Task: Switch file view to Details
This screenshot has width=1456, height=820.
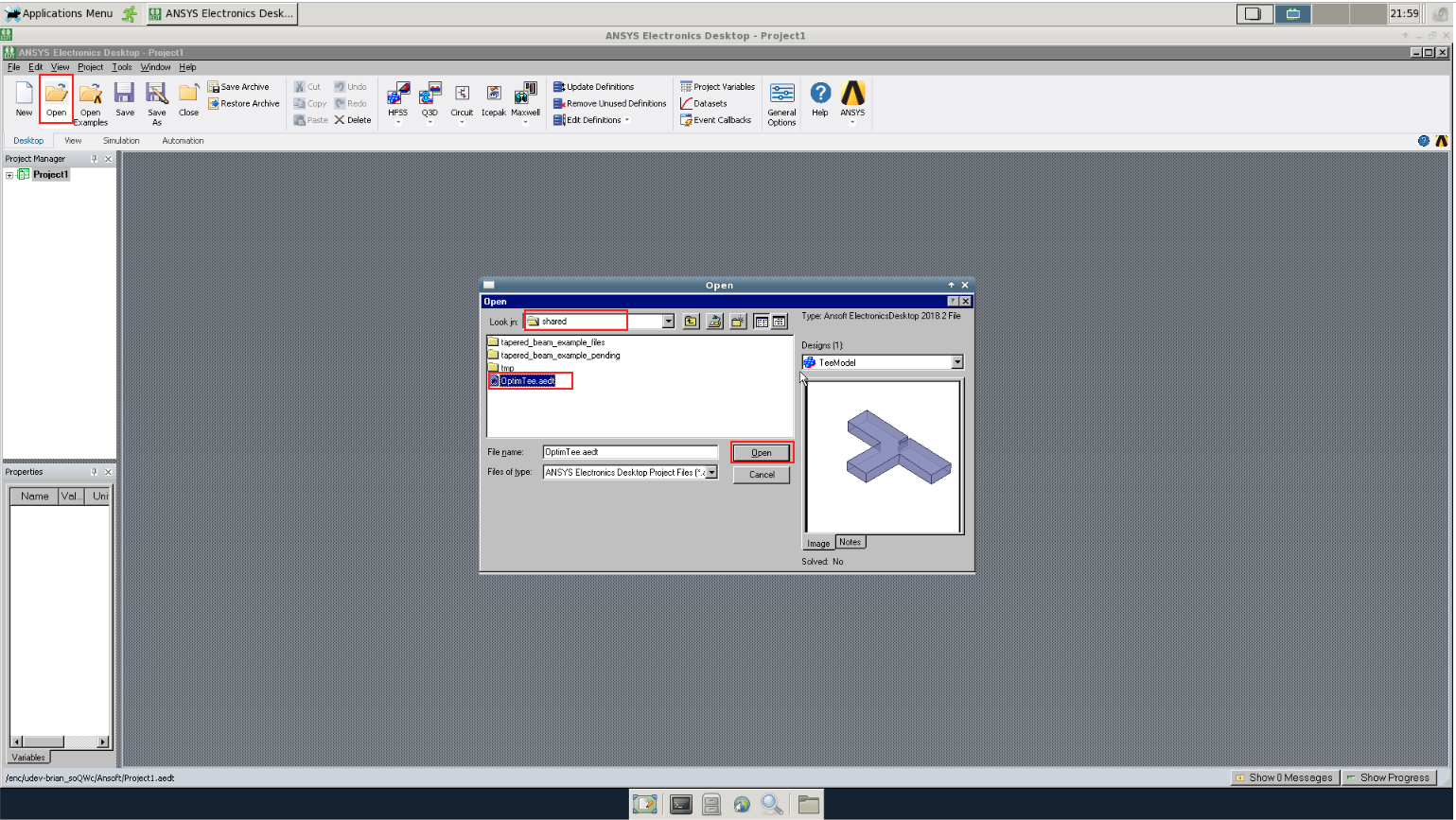Action: (x=779, y=322)
